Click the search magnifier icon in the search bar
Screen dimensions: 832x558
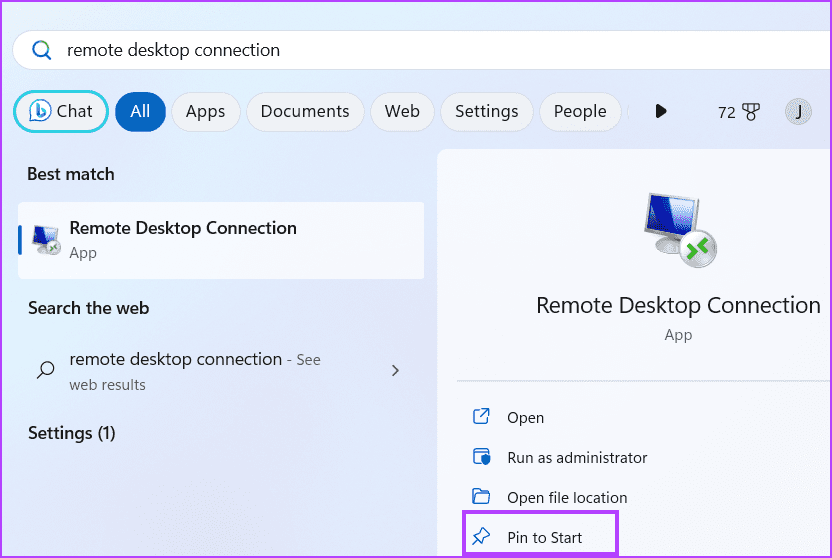coord(41,50)
